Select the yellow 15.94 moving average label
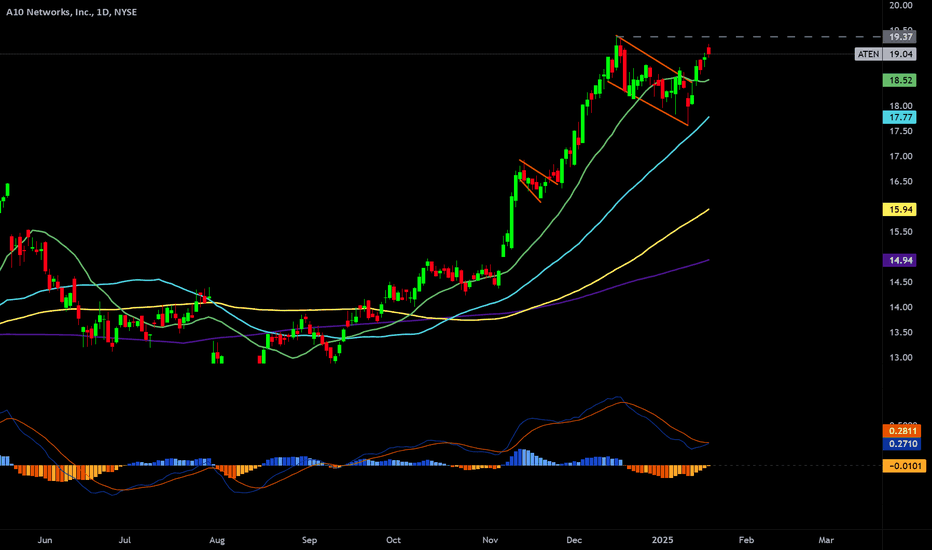Screen dimensions: 932x550 [900, 209]
